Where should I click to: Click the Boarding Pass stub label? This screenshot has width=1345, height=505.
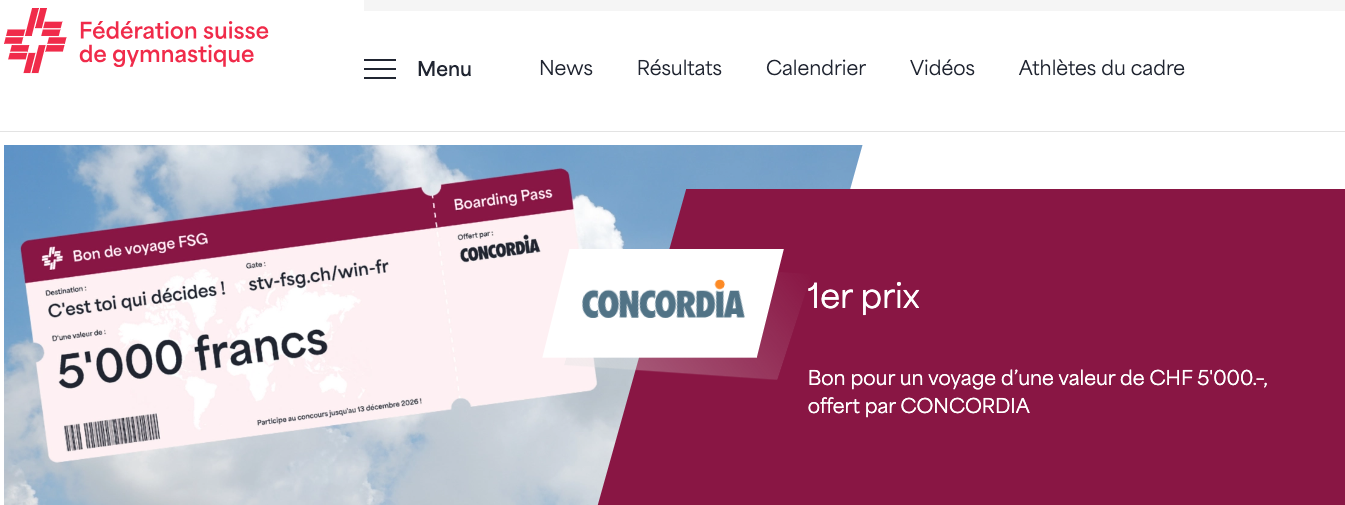tap(503, 198)
